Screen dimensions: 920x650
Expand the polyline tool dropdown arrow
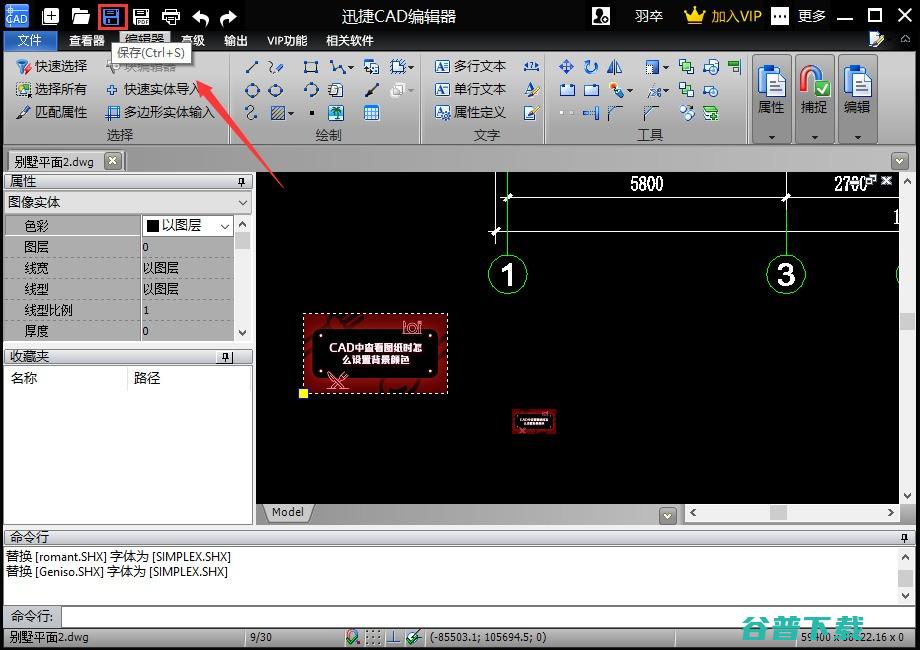pos(351,67)
